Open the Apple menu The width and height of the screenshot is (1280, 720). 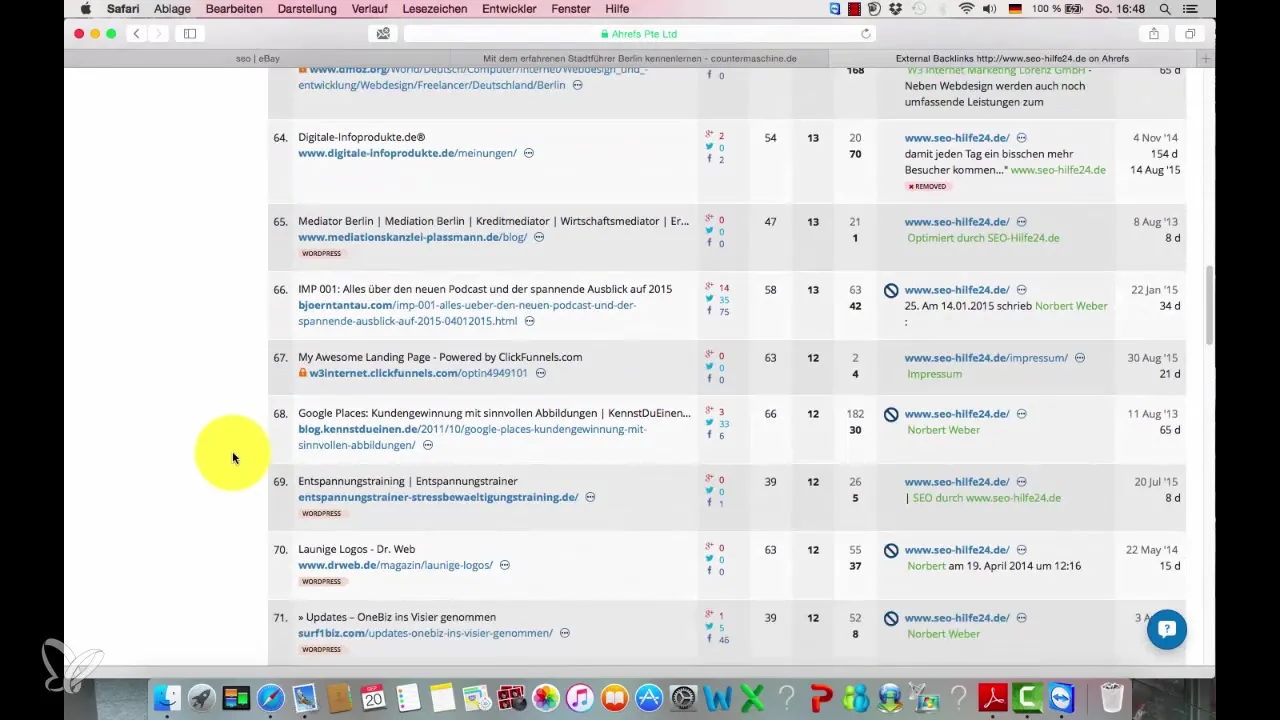point(85,9)
